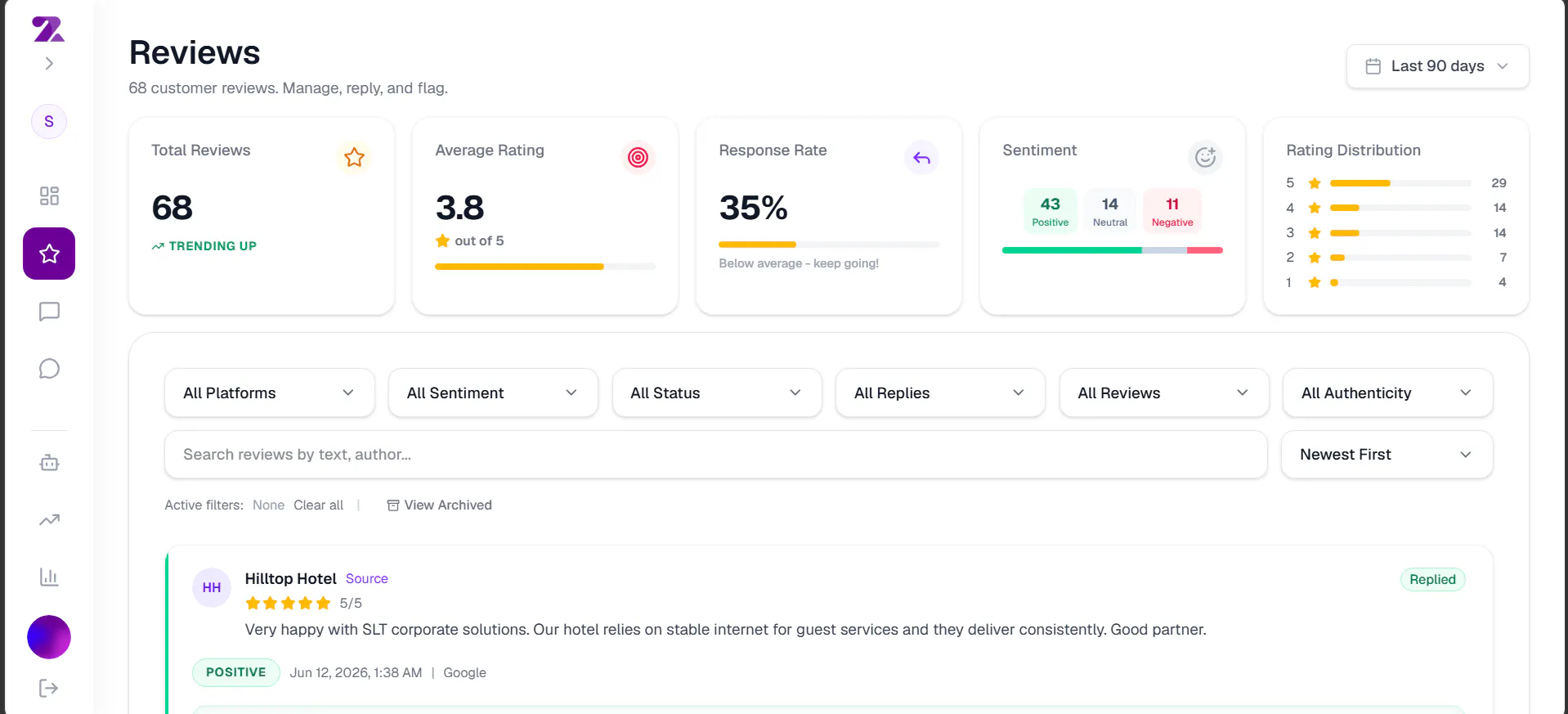Open the bar chart analytics icon in sidebar

(49, 577)
